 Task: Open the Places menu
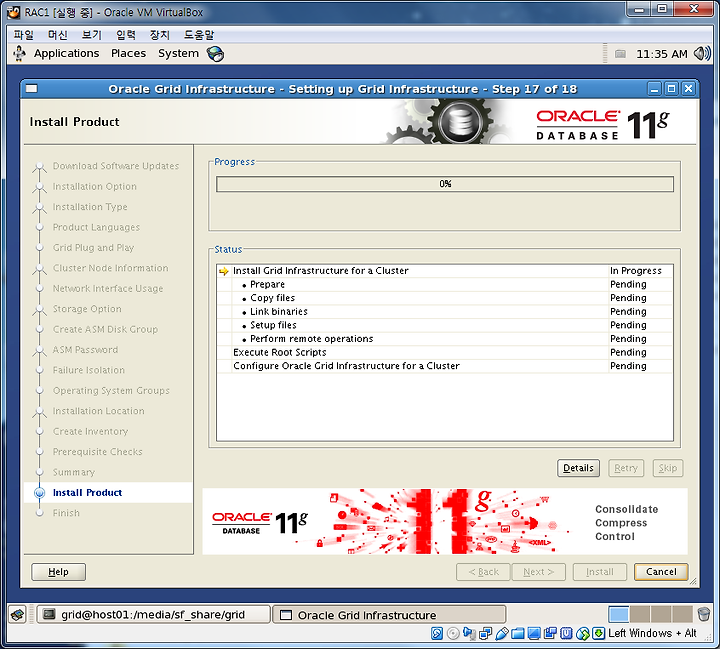point(128,53)
